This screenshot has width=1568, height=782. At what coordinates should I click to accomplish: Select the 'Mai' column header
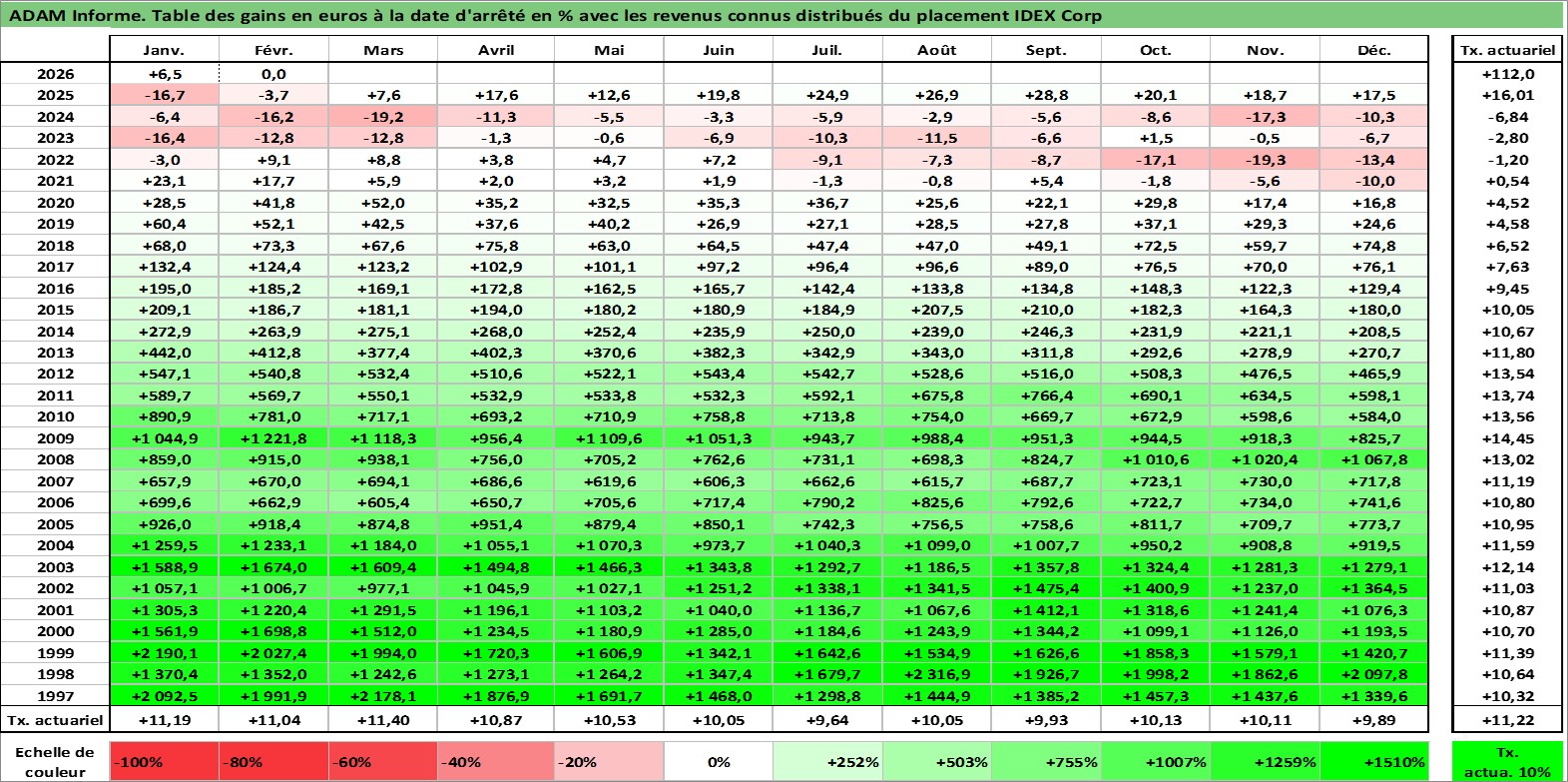click(x=609, y=50)
